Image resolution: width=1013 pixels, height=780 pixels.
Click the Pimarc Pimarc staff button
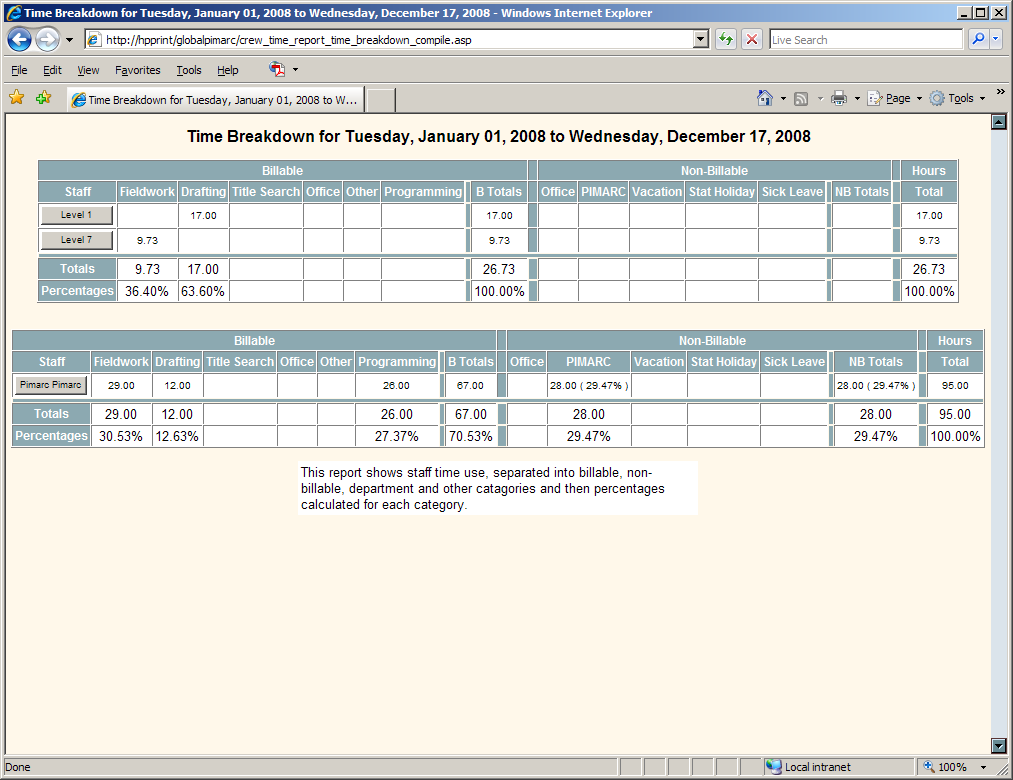[x=51, y=385]
